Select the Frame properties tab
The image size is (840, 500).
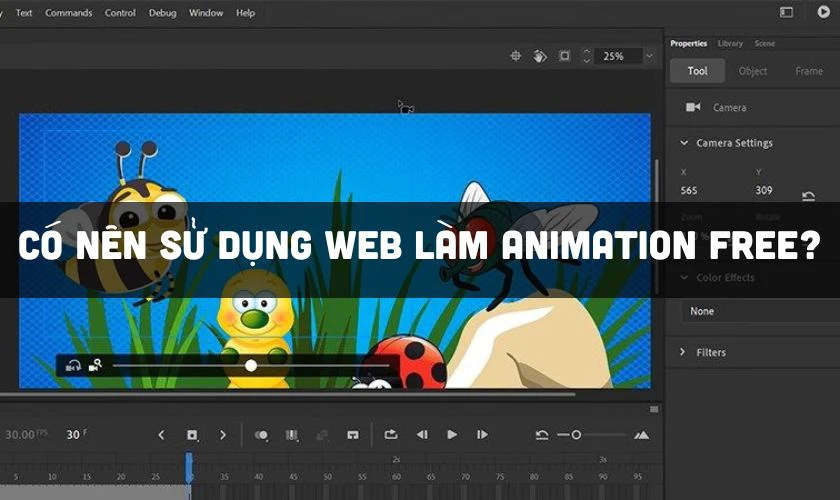tap(809, 71)
